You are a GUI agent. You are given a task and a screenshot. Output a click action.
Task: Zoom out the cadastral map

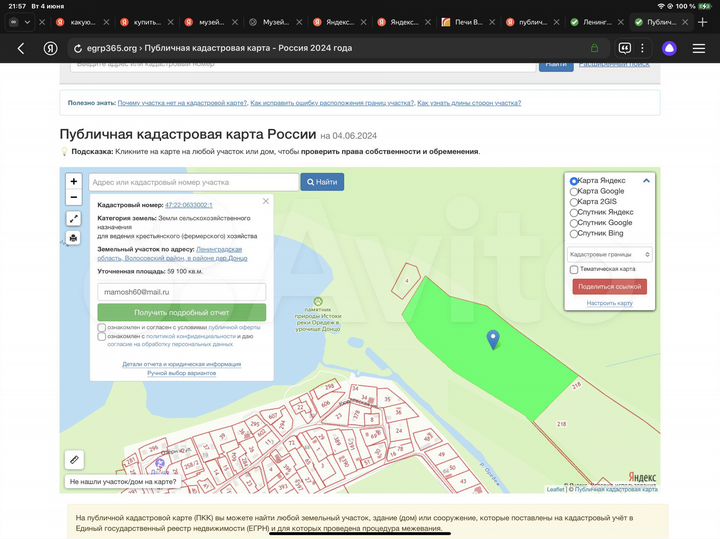[73, 197]
